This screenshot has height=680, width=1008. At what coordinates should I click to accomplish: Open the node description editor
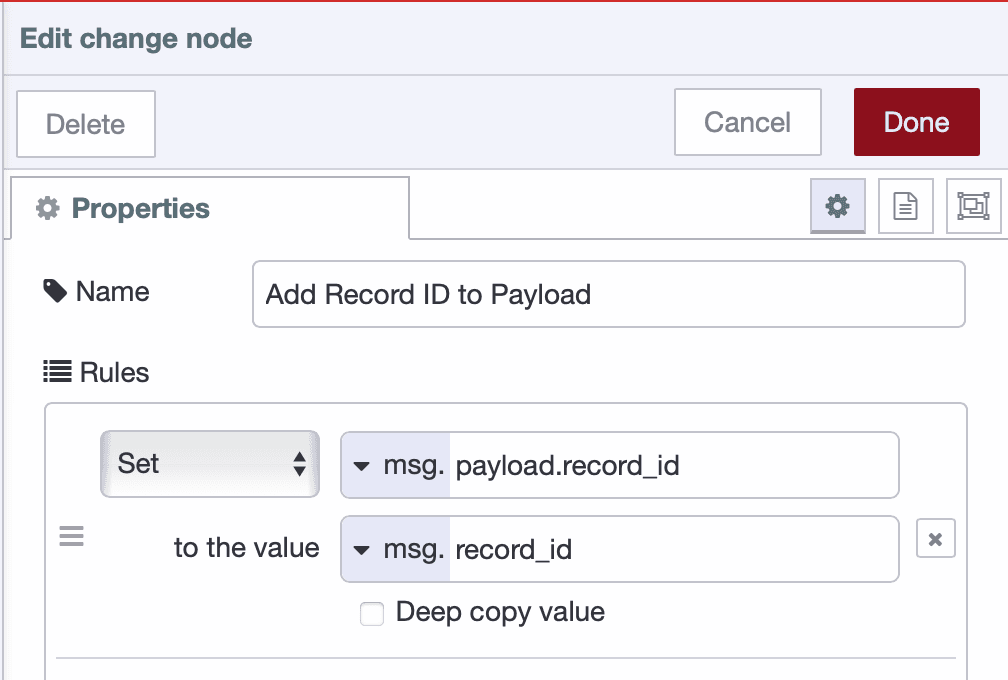coord(905,206)
